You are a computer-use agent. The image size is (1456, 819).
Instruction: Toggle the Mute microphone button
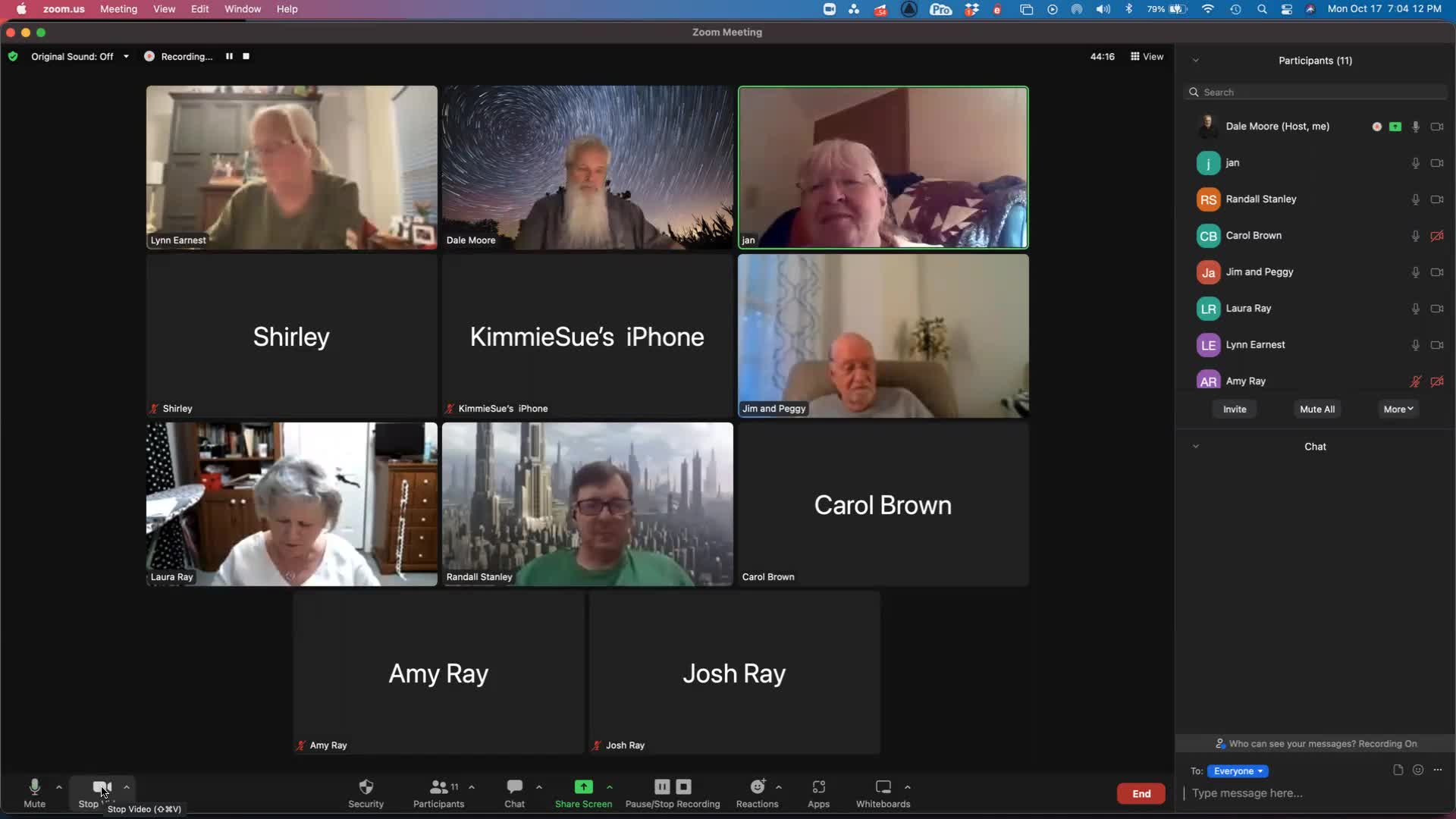tap(34, 786)
